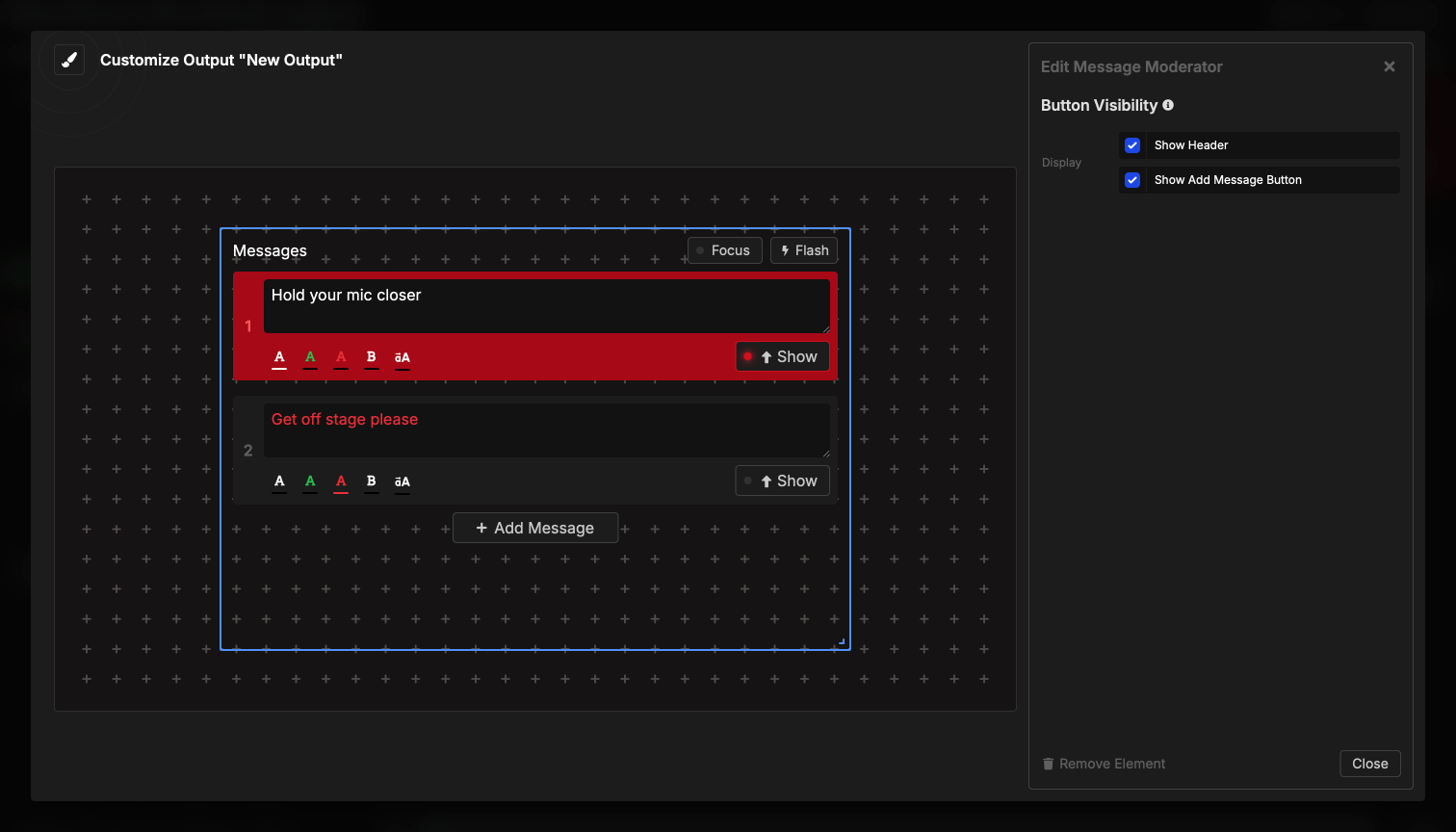1456x832 pixels.
Task: Click the trash icon next to Remove Element
Action: click(x=1049, y=764)
